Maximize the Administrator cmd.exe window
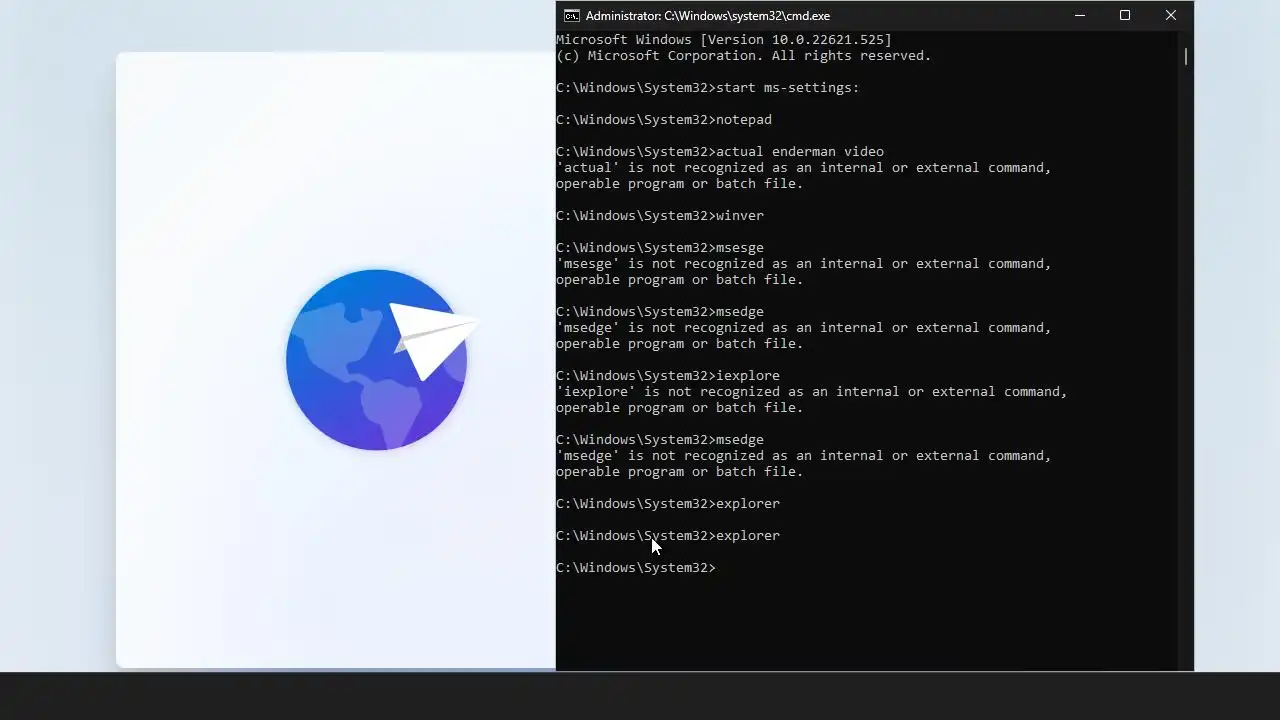 coord(1125,15)
